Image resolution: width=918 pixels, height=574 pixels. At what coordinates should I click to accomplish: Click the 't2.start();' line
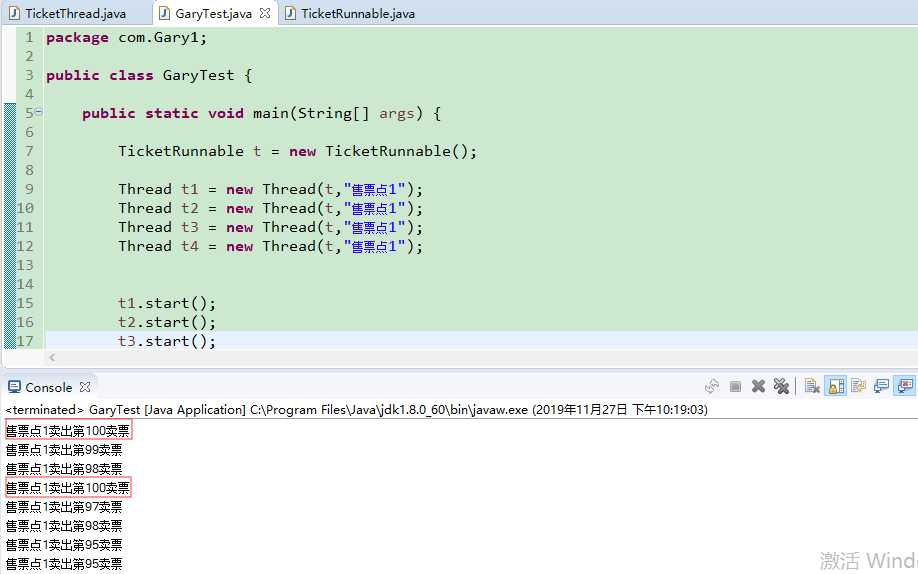[x=167, y=322]
